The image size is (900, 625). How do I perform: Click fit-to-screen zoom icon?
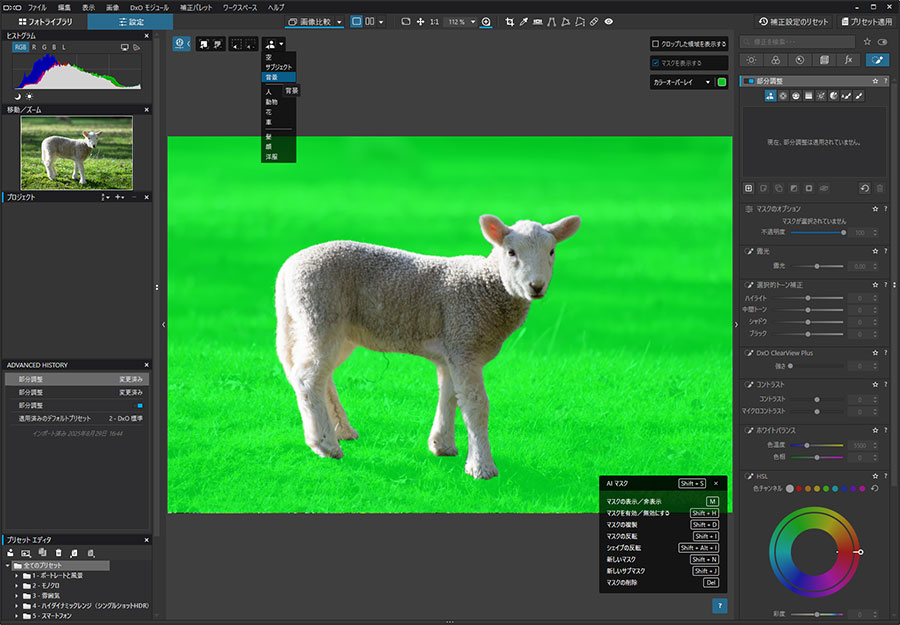pos(406,22)
